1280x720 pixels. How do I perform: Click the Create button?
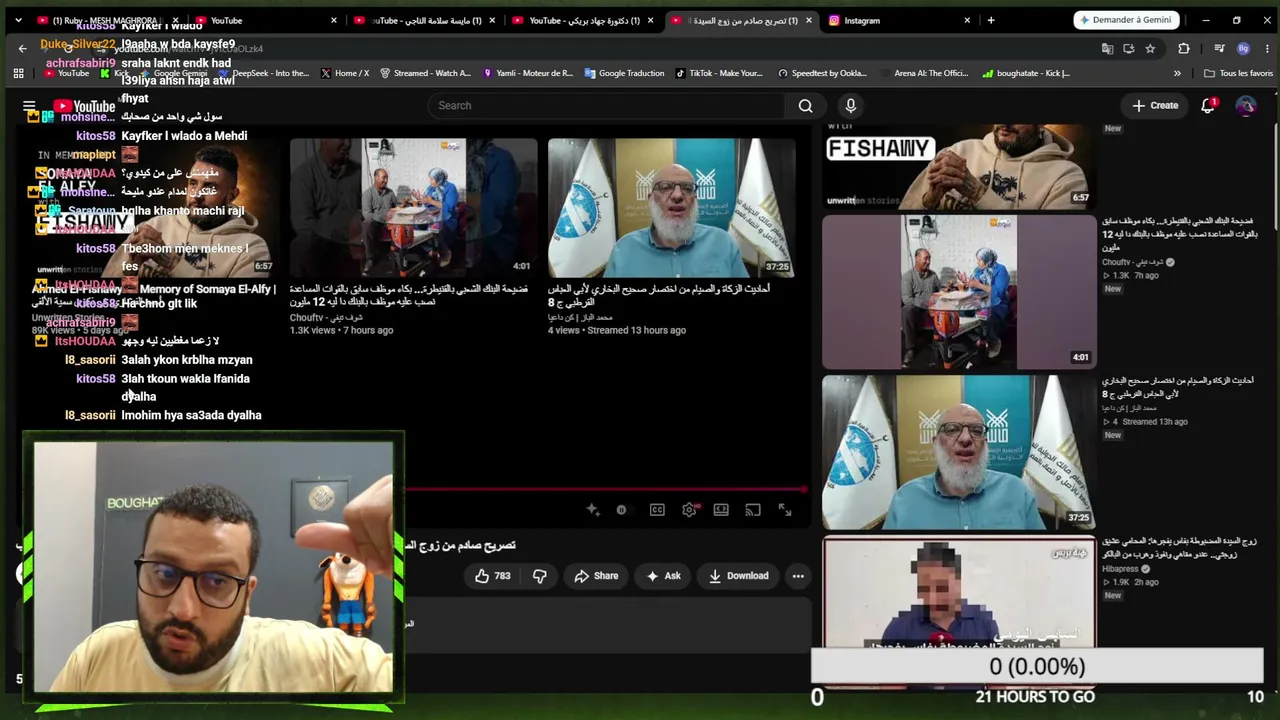[x=1155, y=105]
